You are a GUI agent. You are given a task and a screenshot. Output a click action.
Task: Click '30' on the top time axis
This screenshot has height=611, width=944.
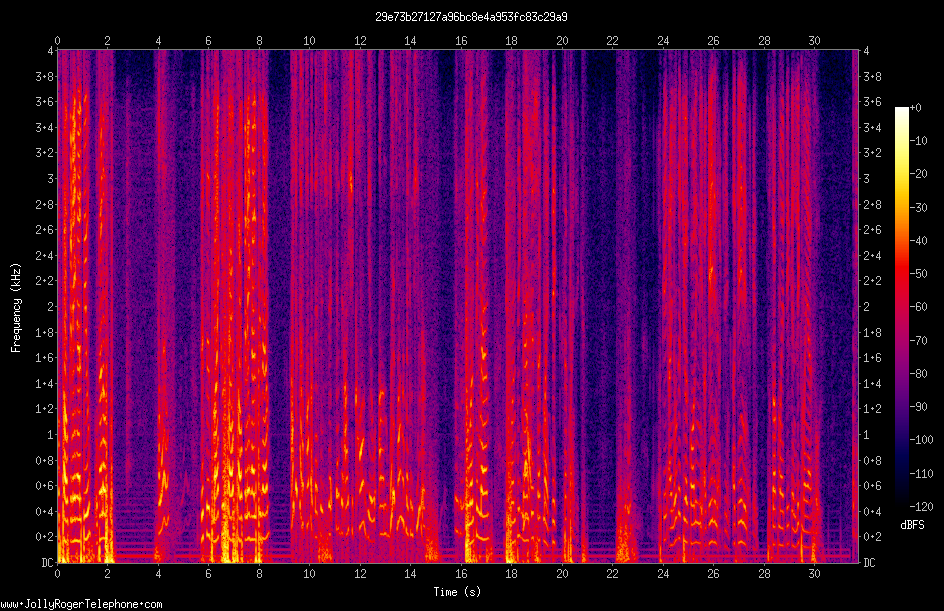click(815, 41)
